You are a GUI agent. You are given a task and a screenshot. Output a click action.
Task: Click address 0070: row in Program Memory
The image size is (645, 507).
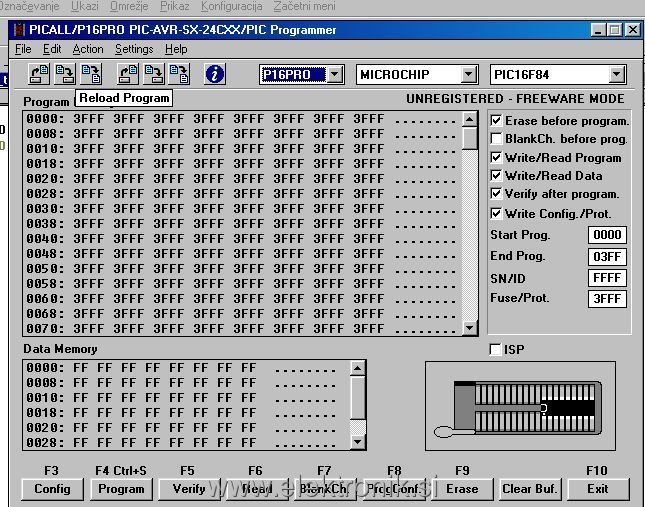click(x=242, y=329)
